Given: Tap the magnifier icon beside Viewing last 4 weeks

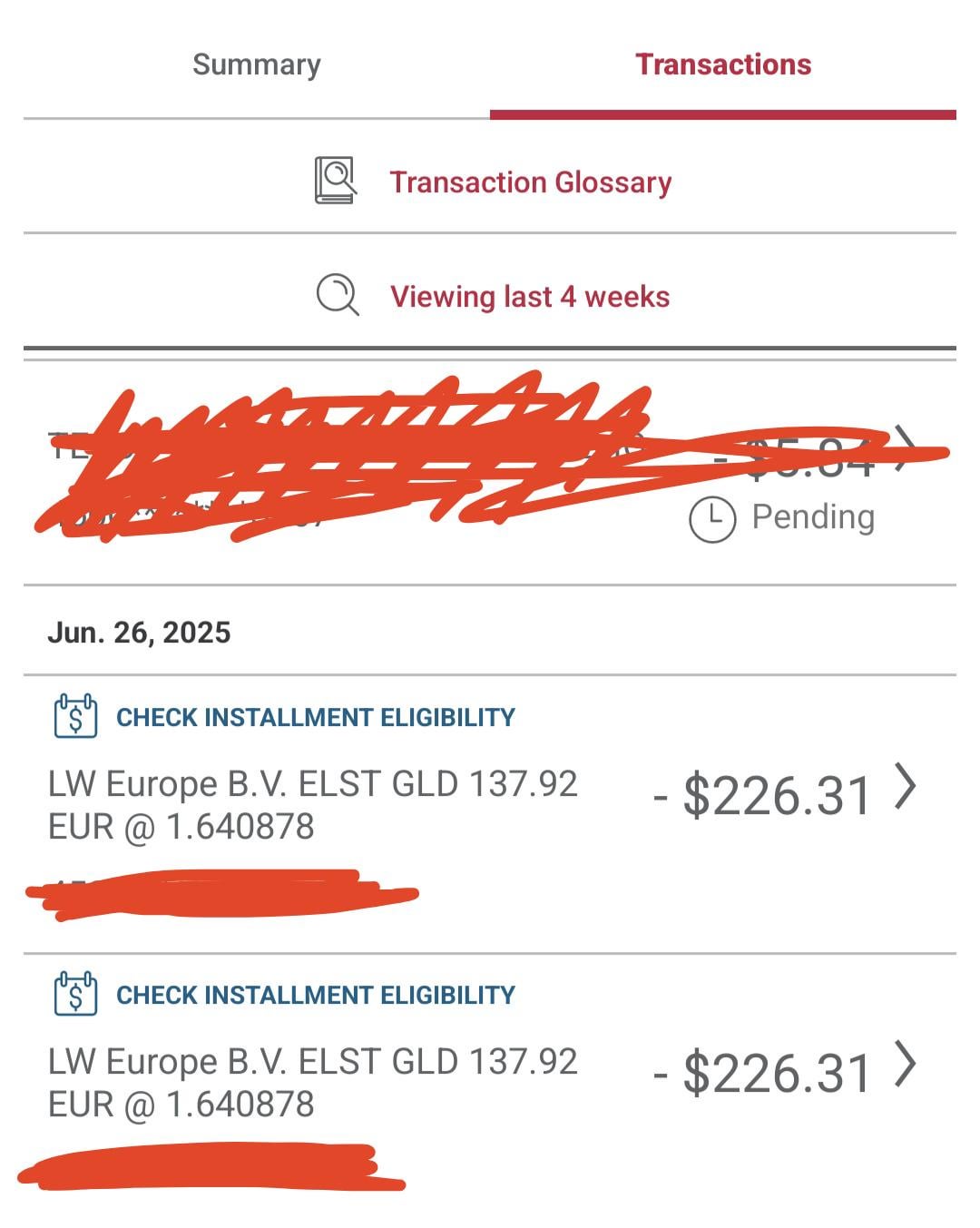Looking at the screenshot, I should click(338, 296).
